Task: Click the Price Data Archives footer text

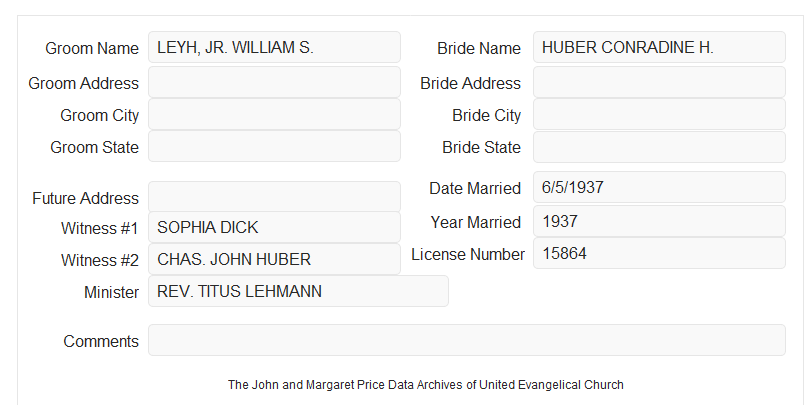Action: 426,385
